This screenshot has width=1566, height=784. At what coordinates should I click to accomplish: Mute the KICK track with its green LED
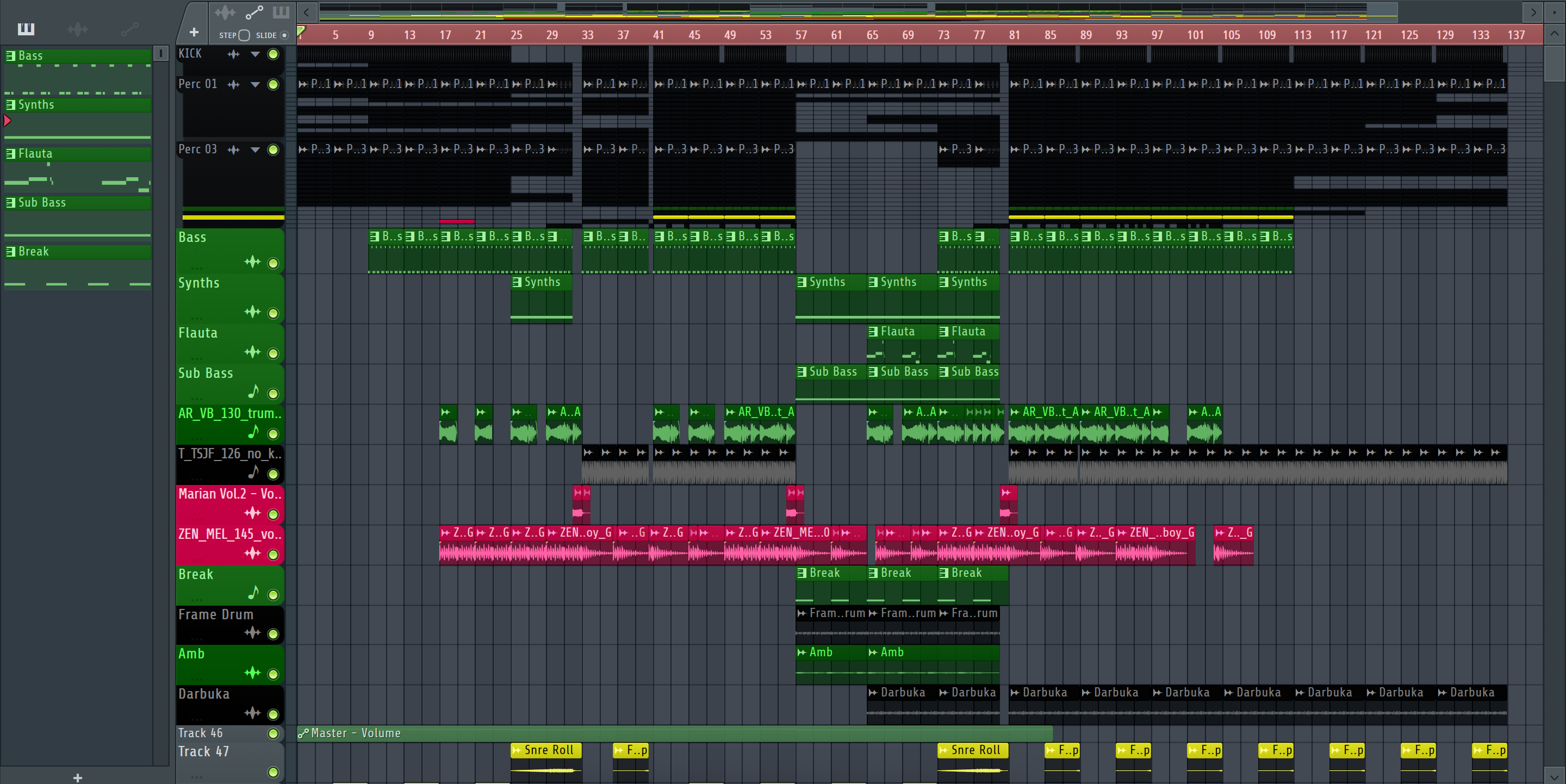(274, 54)
